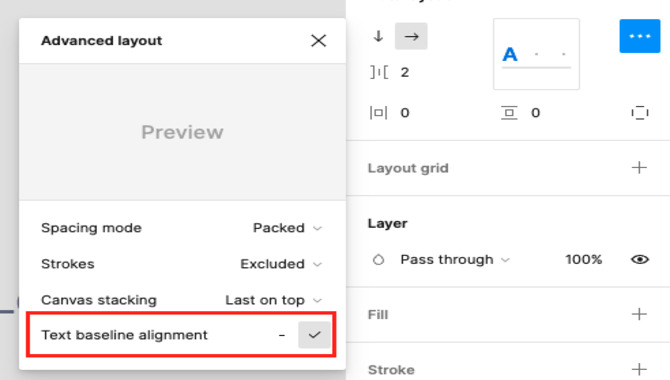
Task: Click the horizontal padding icon
Action: [x=379, y=113]
